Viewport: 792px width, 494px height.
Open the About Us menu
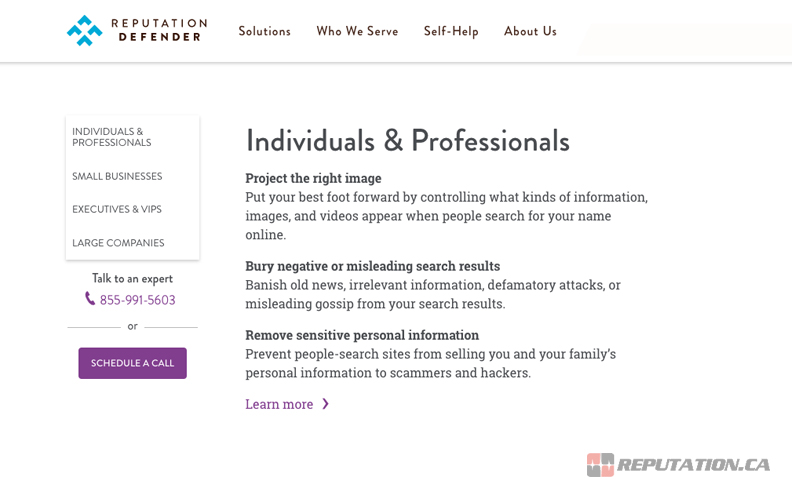point(530,31)
